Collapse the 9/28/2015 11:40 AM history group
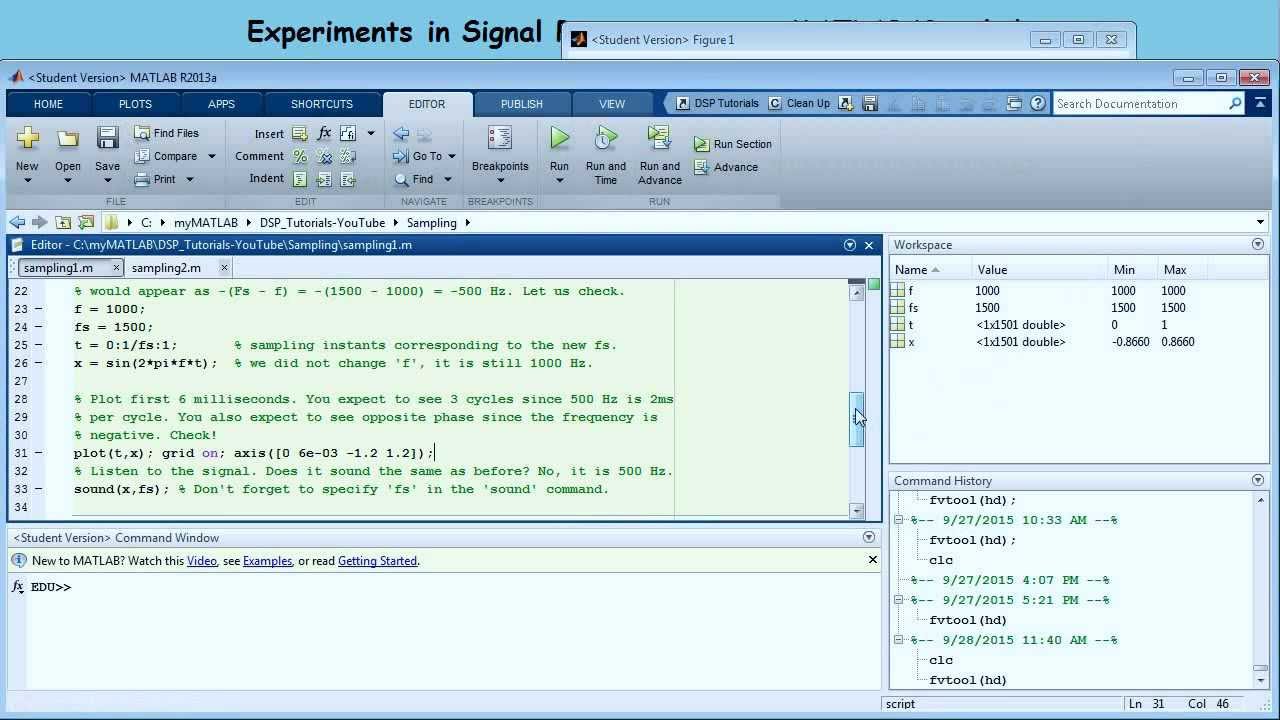The width and height of the screenshot is (1280, 720). pos(898,640)
